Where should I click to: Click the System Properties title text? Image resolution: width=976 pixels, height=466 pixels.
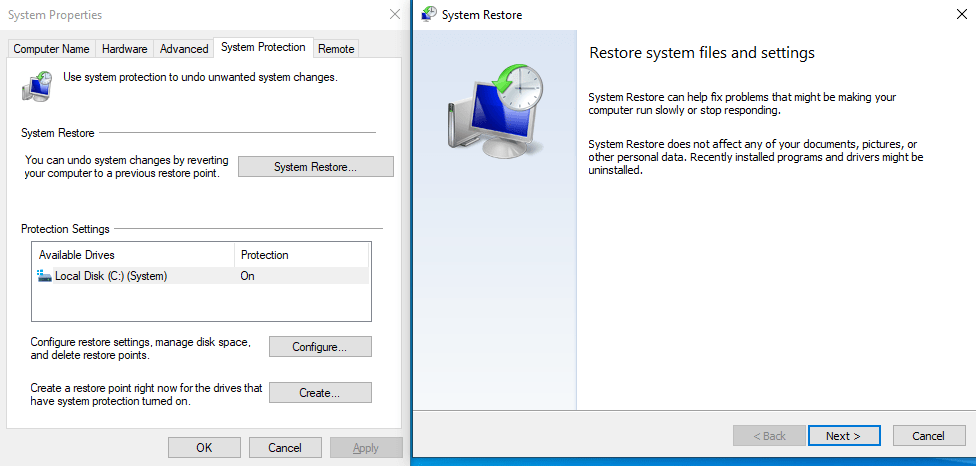(x=55, y=14)
